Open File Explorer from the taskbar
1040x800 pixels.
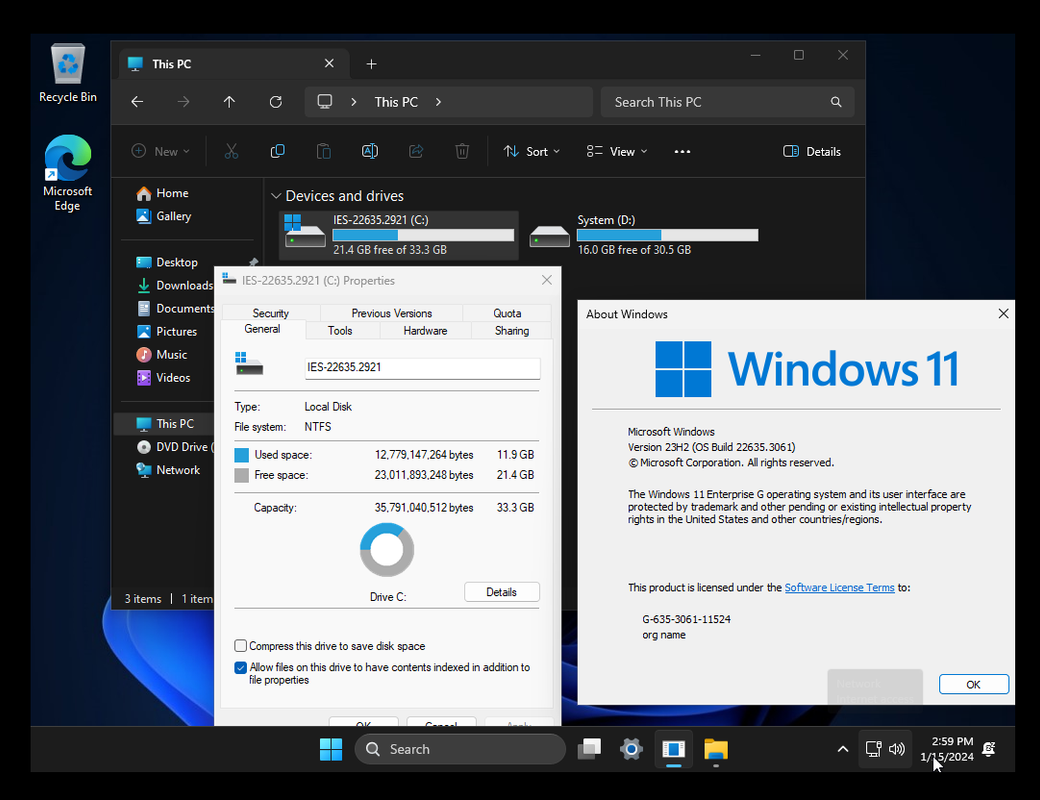[x=716, y=750]
